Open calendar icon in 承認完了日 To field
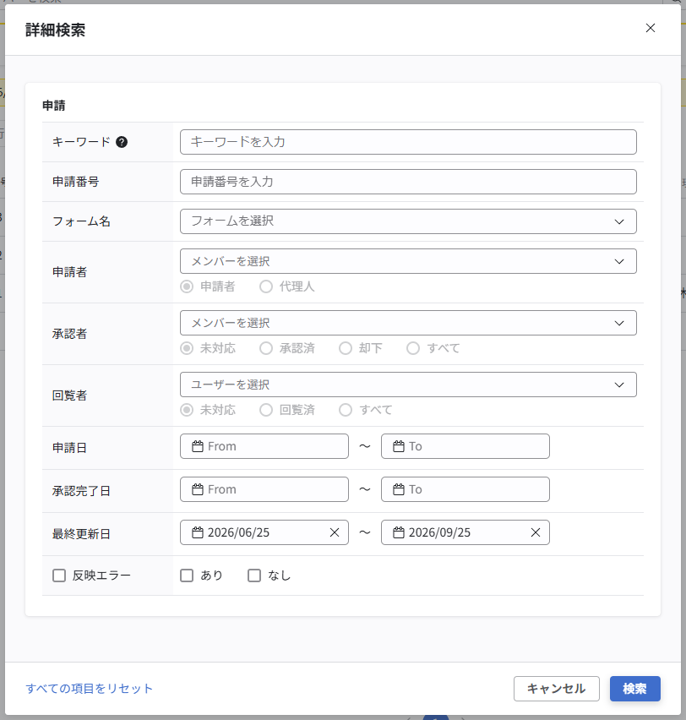This screenshot has width=686, height=720. [399, 489]
